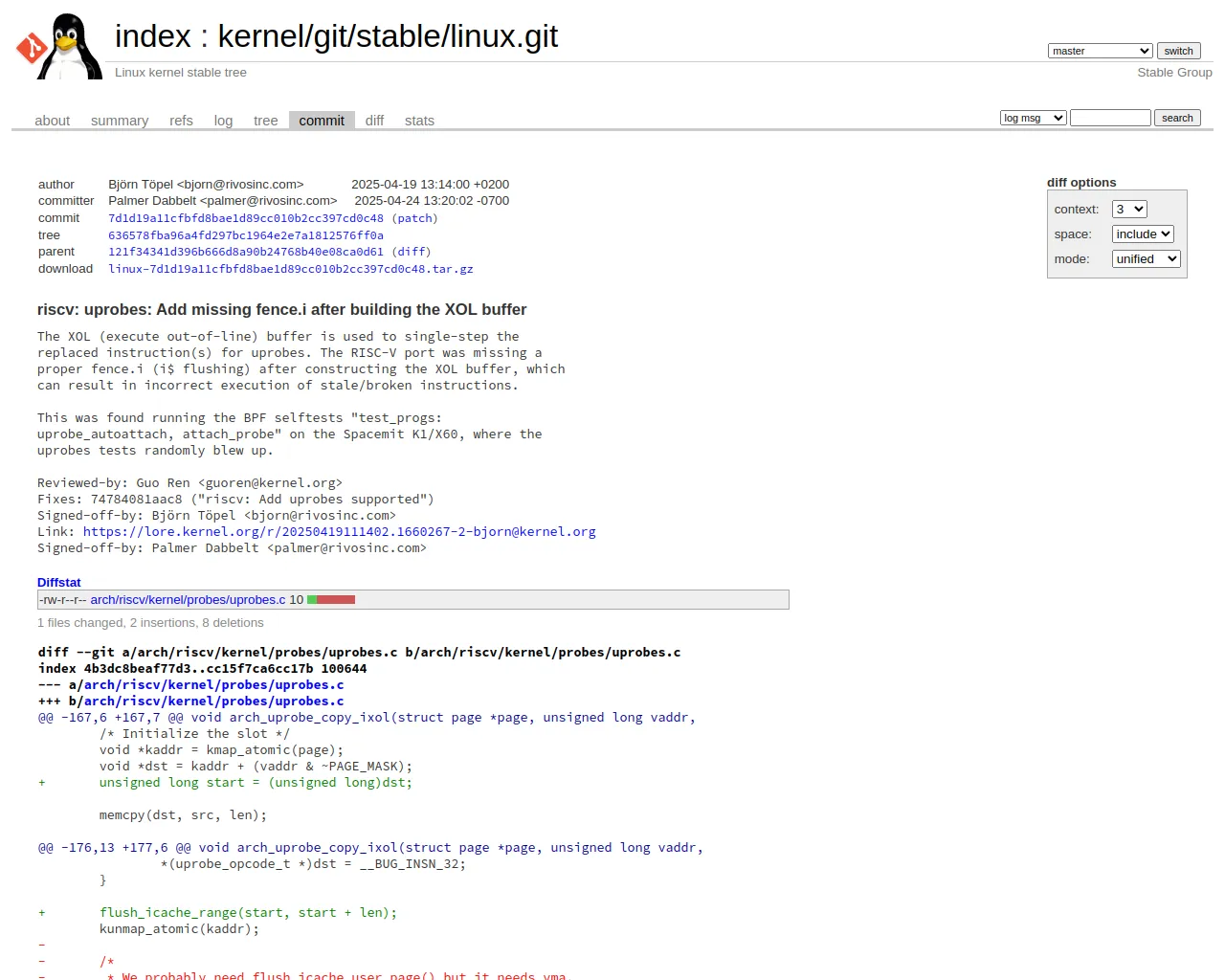Click the switch button
Viewport: 1225px width, 980px height.
coord(1178,51)
